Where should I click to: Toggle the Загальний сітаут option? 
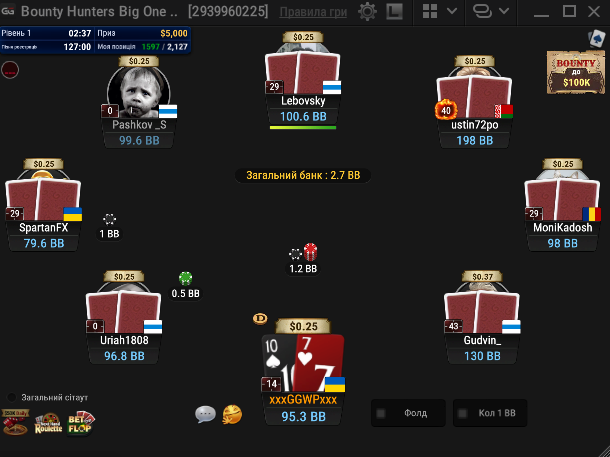click(x=12, y=397)
